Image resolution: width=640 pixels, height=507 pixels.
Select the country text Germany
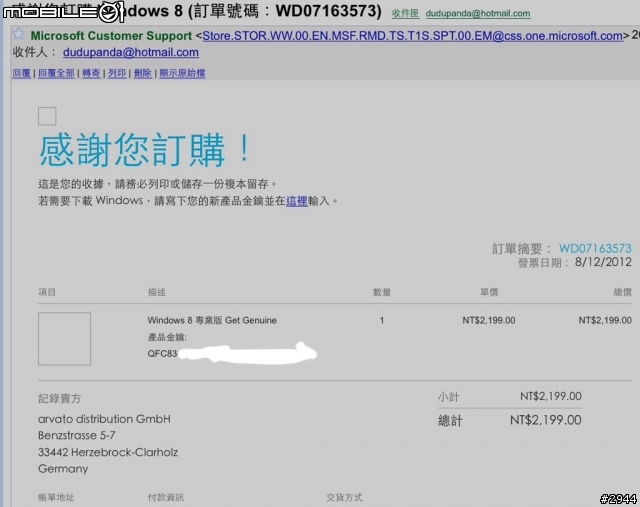63,469
